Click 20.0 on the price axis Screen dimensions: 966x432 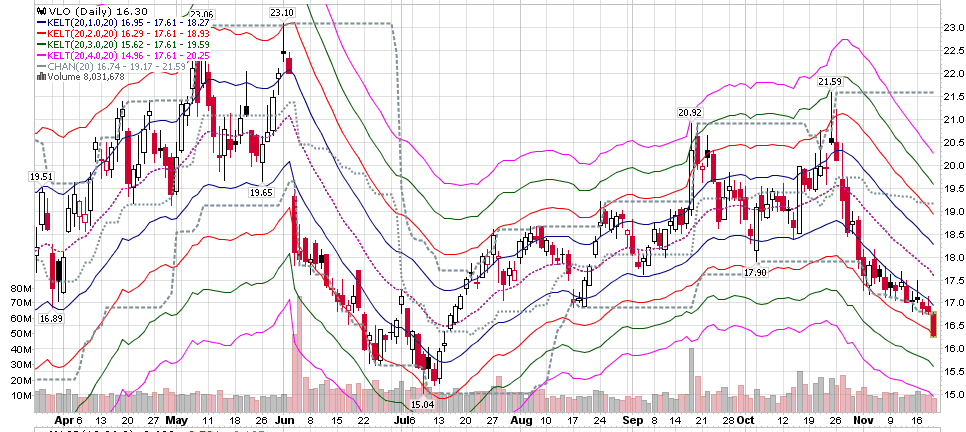[954, 165]
